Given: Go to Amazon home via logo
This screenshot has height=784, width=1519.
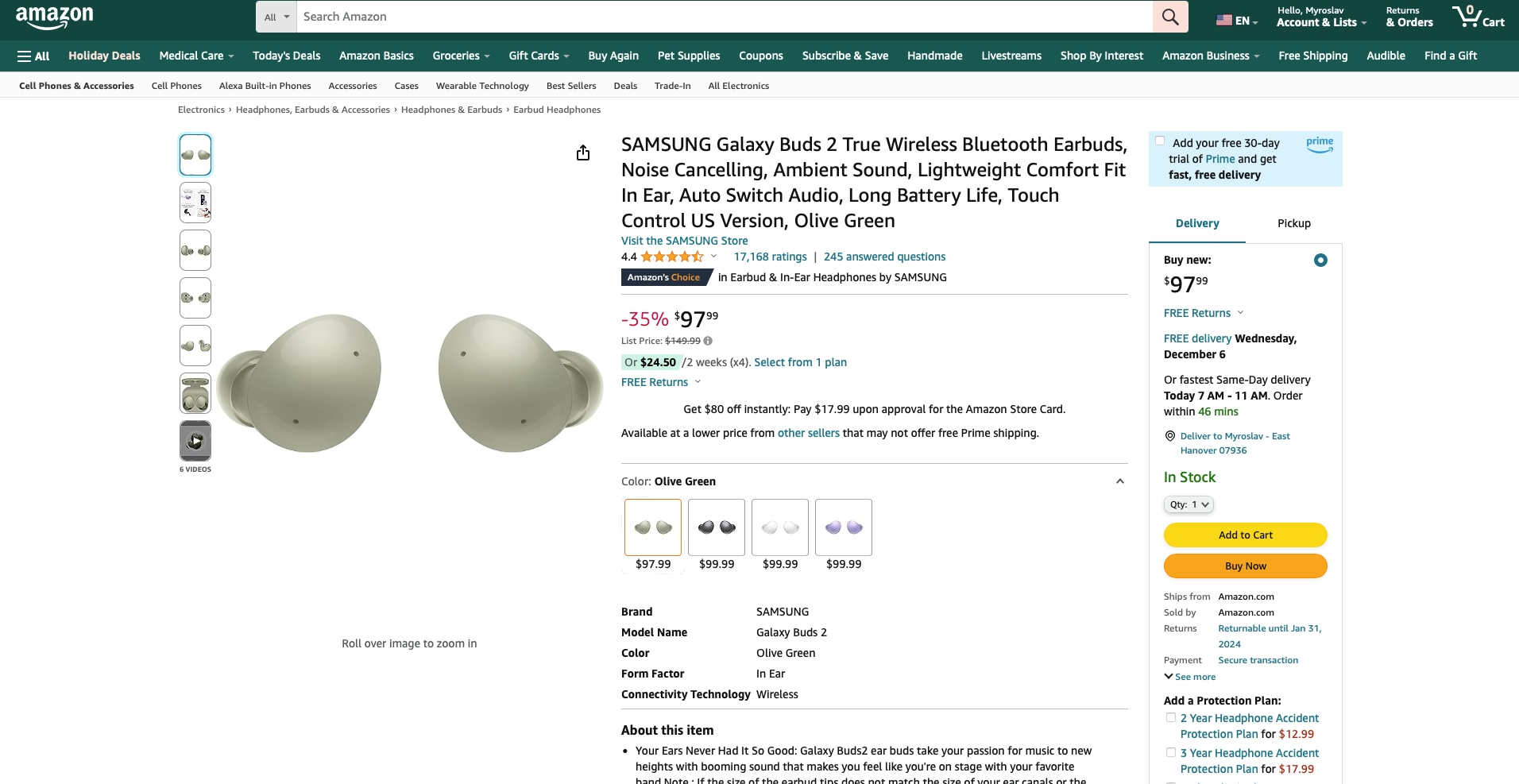Looking at the screenshot, I should 54,17.
